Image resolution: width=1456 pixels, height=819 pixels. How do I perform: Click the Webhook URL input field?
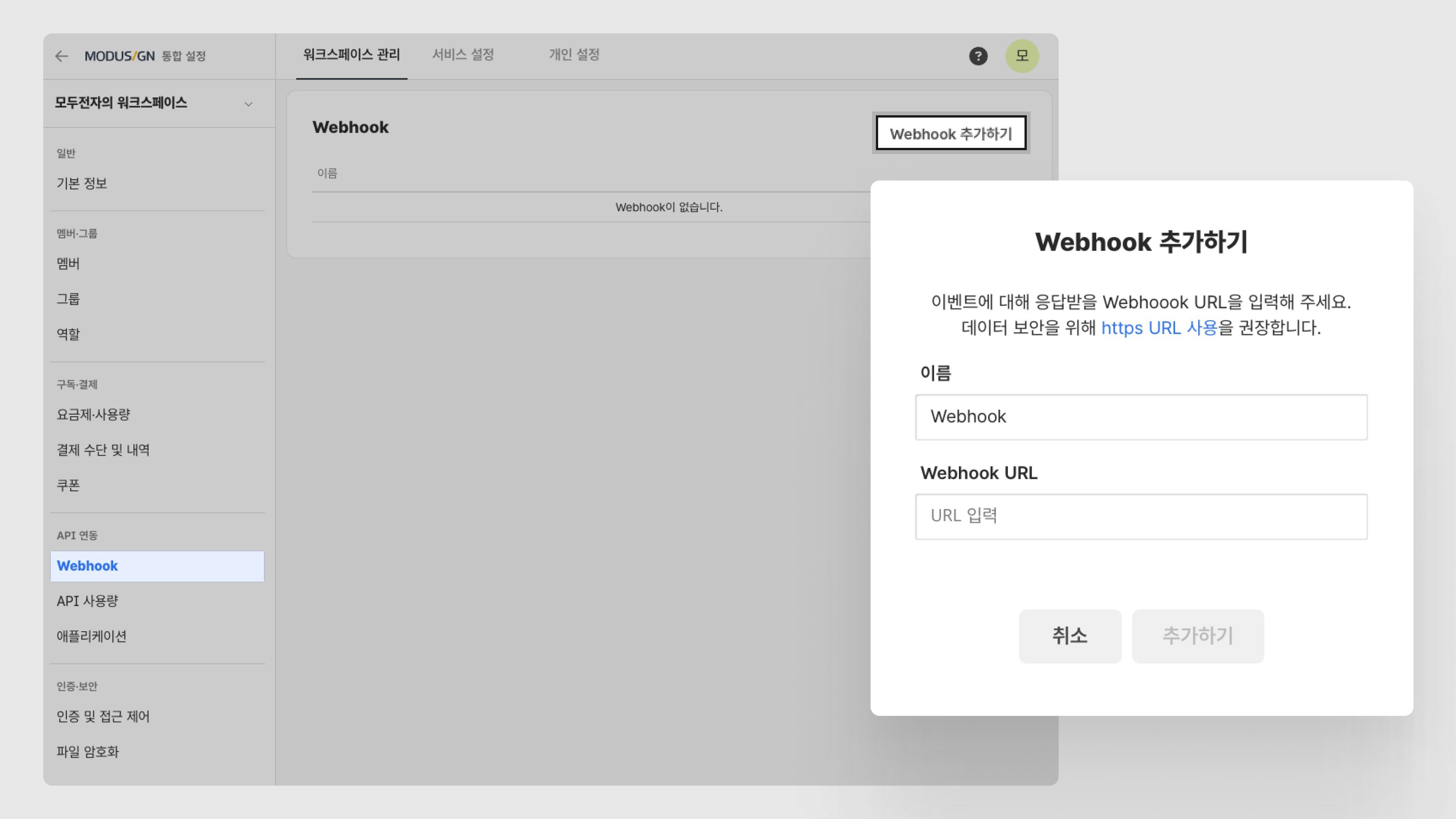(1141, 516)
